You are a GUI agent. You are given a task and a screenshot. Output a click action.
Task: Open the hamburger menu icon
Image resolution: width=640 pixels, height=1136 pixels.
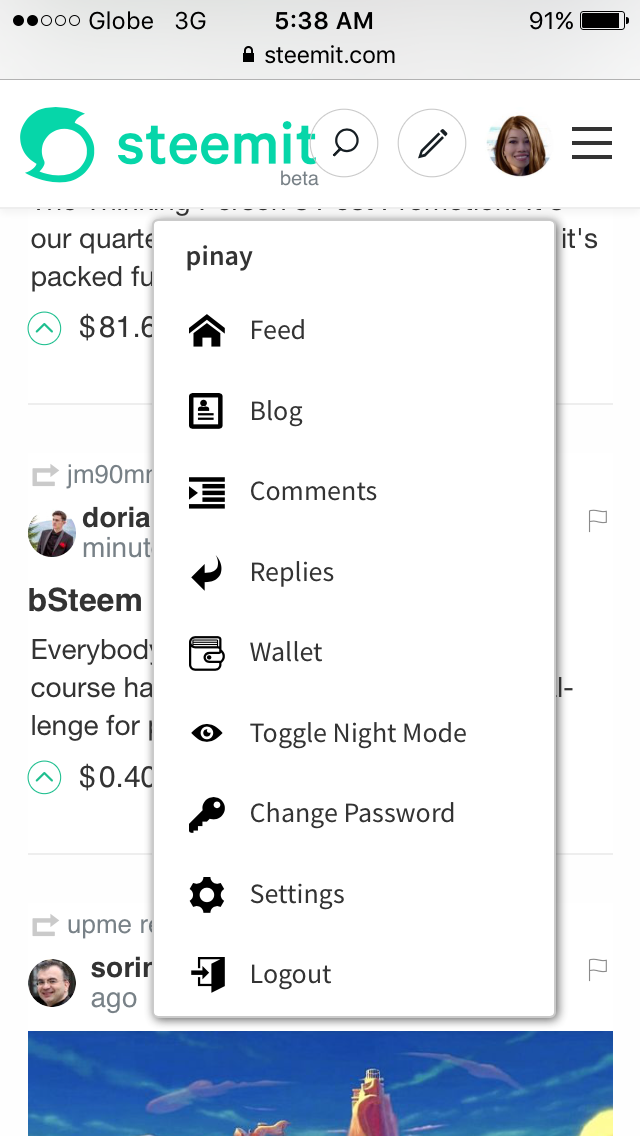(x=592, y=143)
